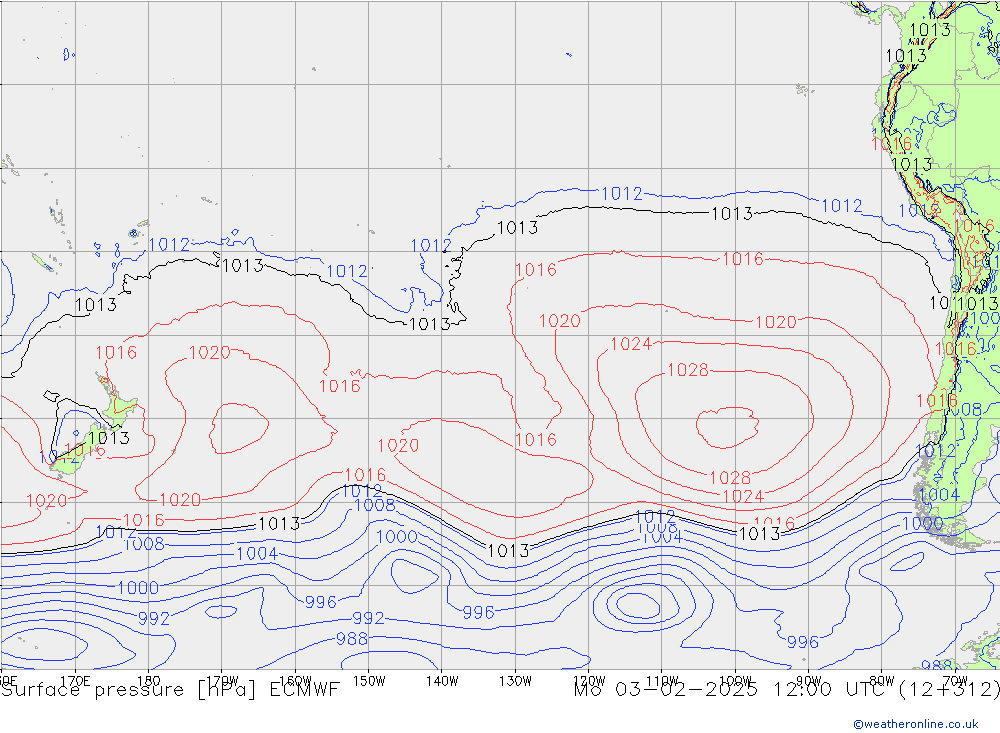
Task: Click the 120W longitude axis label
Action: [x=589, y=680]
